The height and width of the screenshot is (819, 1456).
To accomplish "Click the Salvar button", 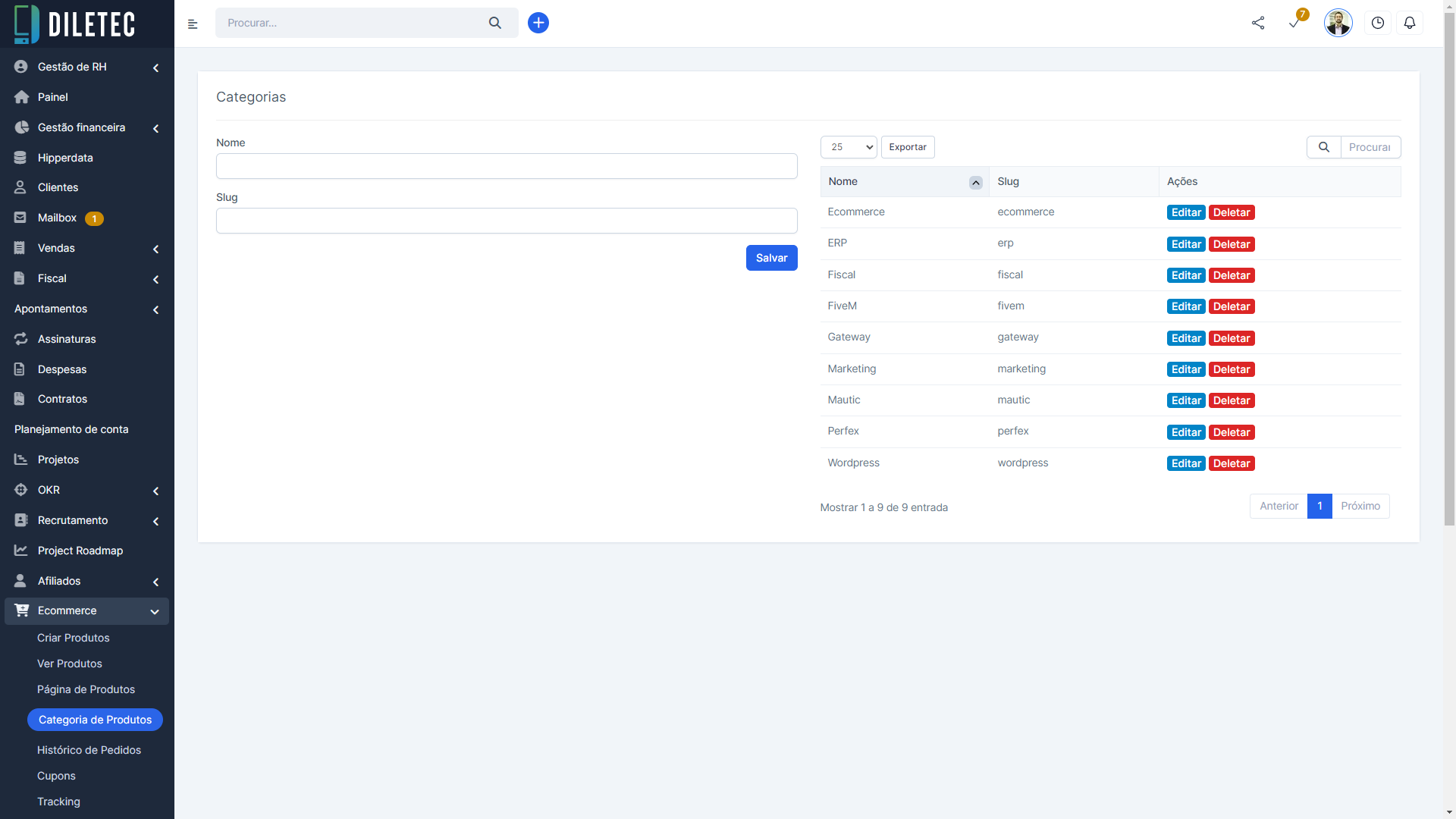I will click(771, 258).
